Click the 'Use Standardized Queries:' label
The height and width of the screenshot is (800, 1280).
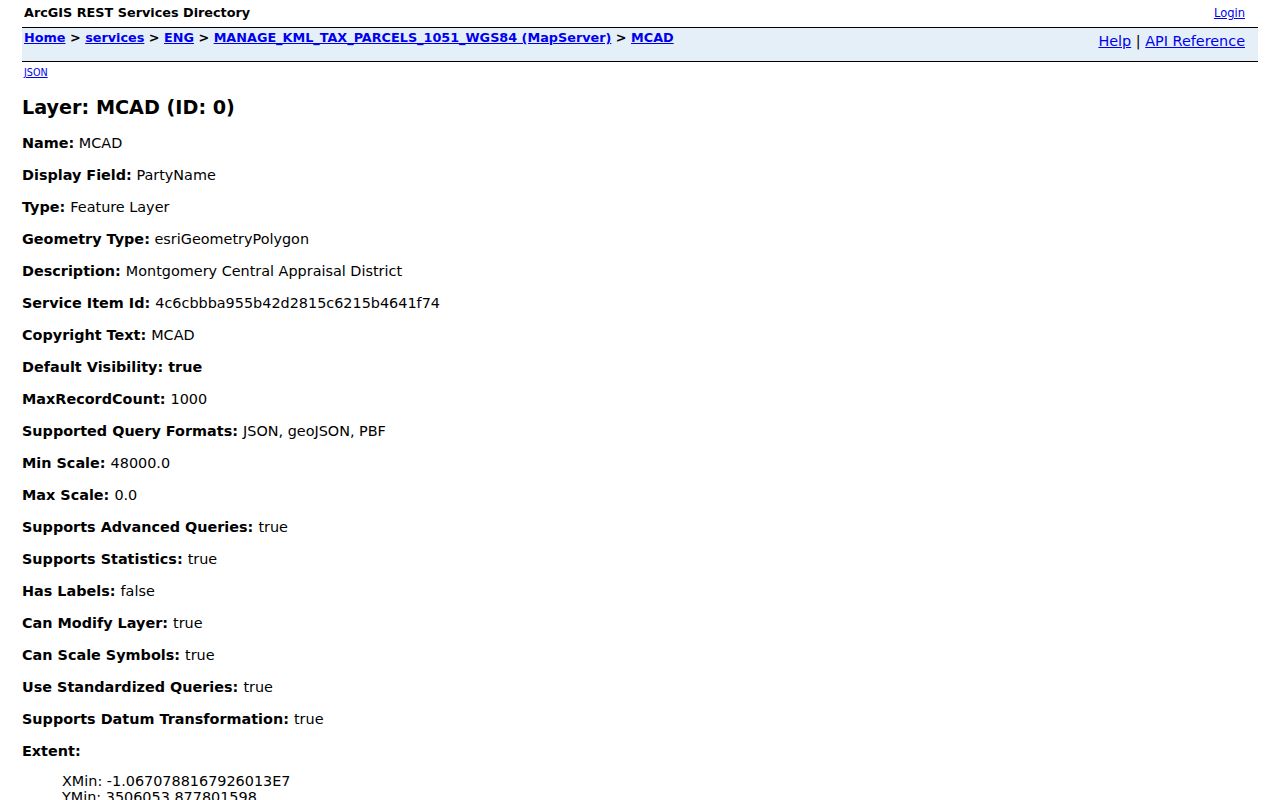coord(130,687)
